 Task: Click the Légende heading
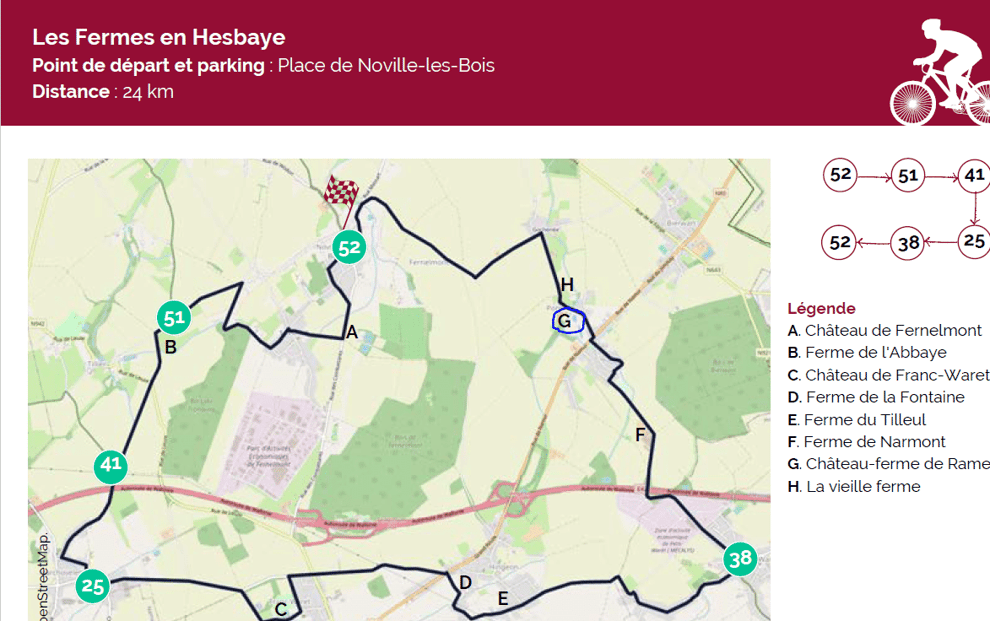click(822, 308)
